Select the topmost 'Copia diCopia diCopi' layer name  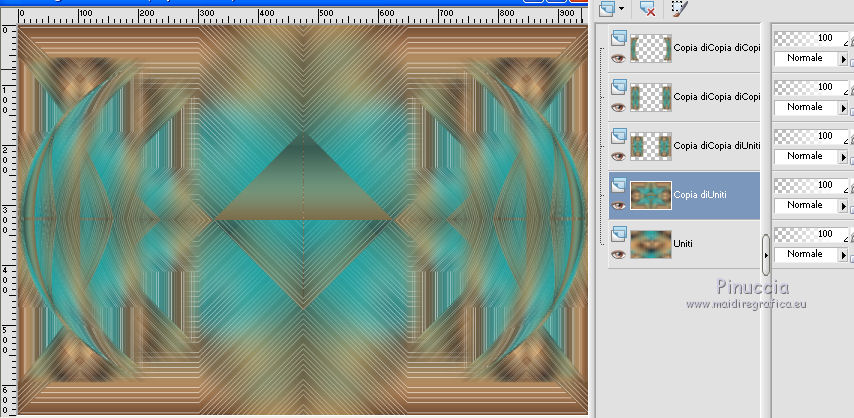[x=717, y=47]
